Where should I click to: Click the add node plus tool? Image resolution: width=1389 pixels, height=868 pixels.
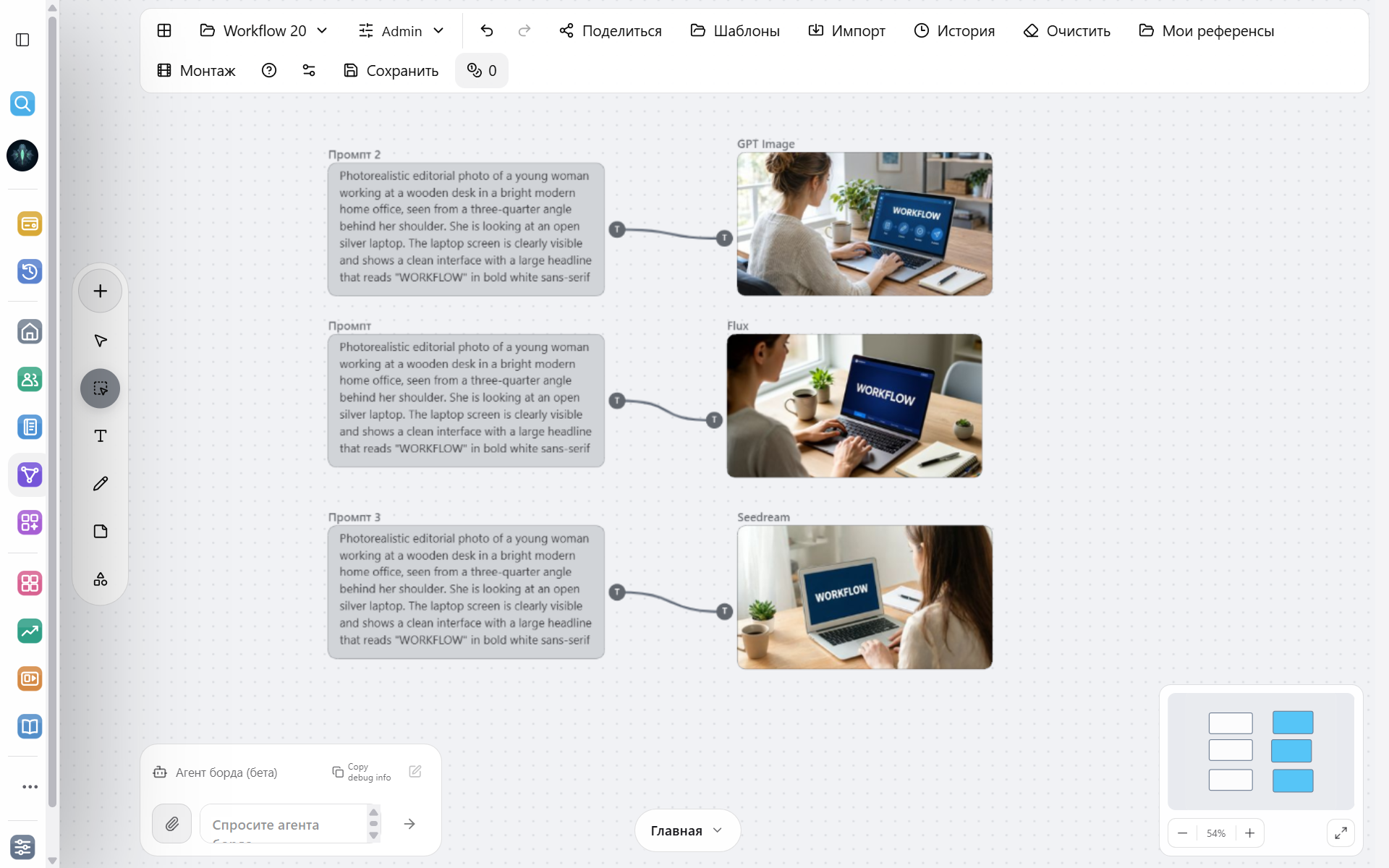click(100, 291)
